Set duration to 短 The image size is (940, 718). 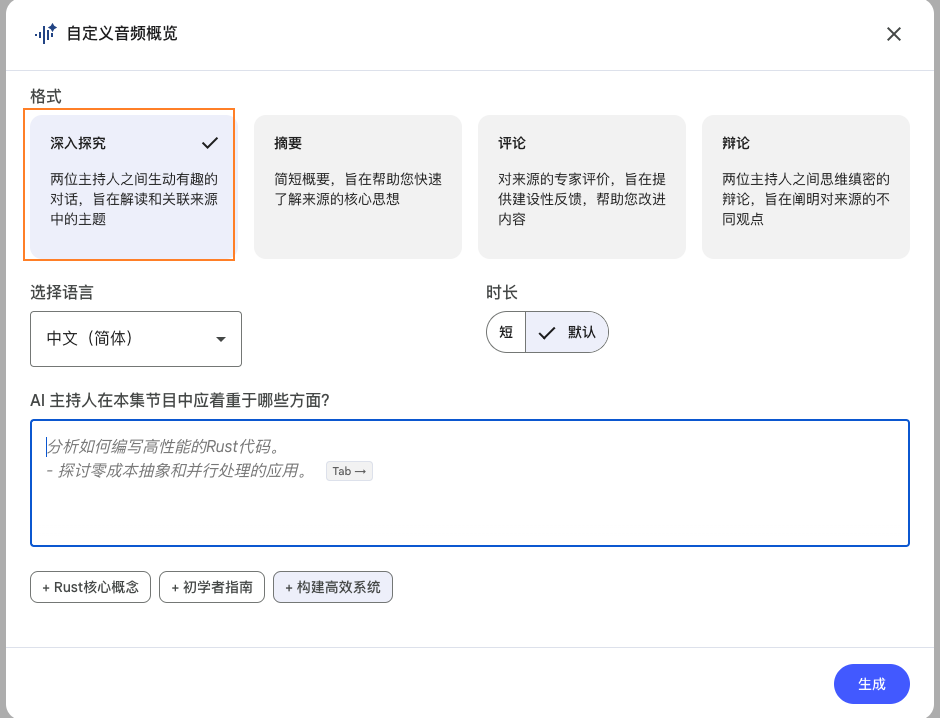[x=506, y=332]
